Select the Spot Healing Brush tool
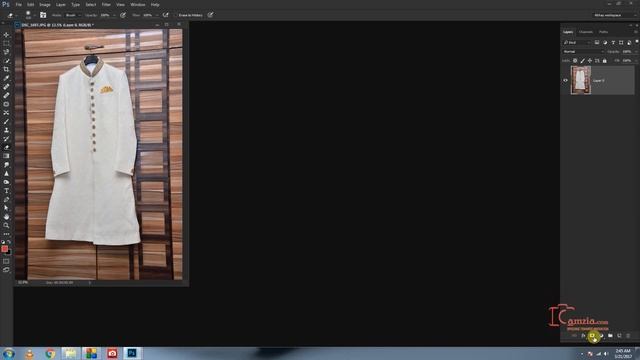The width and height of the screenshot is (640, 360). point(6,87)
